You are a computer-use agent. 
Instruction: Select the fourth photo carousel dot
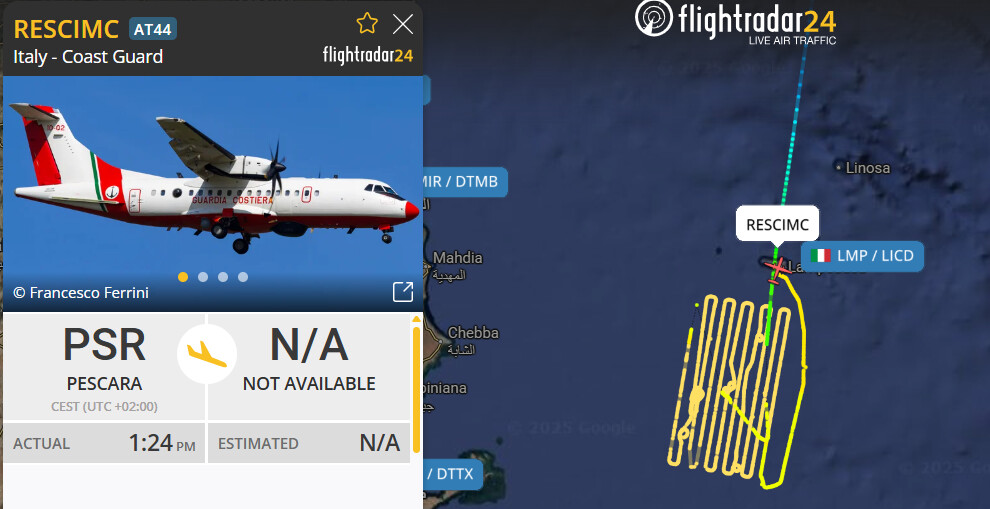click(x=243, y=277)
